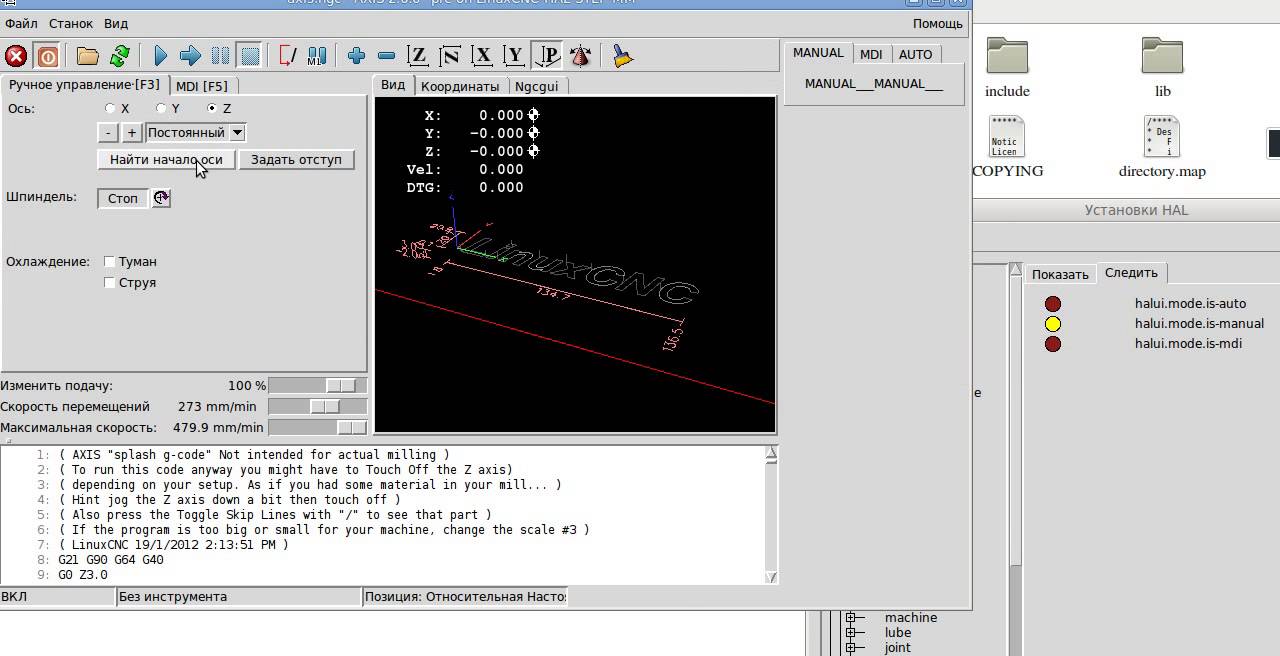Pause program execution in the toolbar

click(x=220, y=56)
